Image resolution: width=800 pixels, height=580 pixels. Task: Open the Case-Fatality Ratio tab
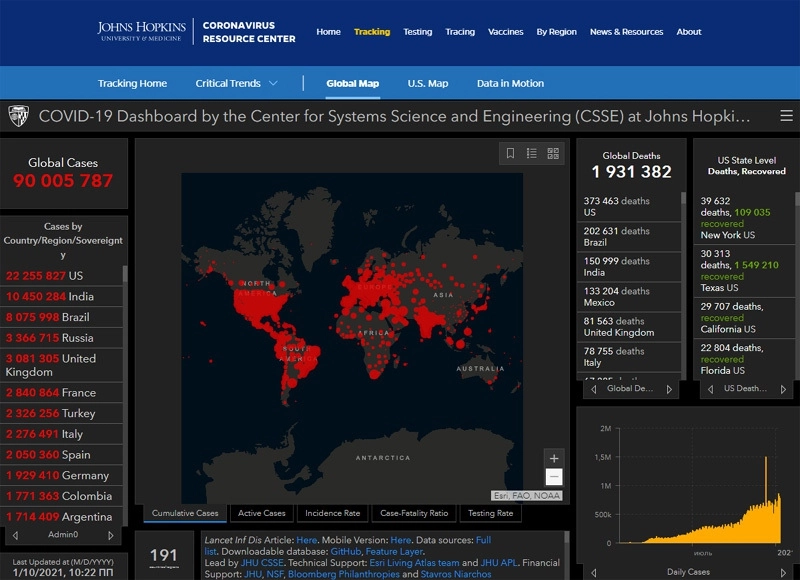click(x=413, y=513)
